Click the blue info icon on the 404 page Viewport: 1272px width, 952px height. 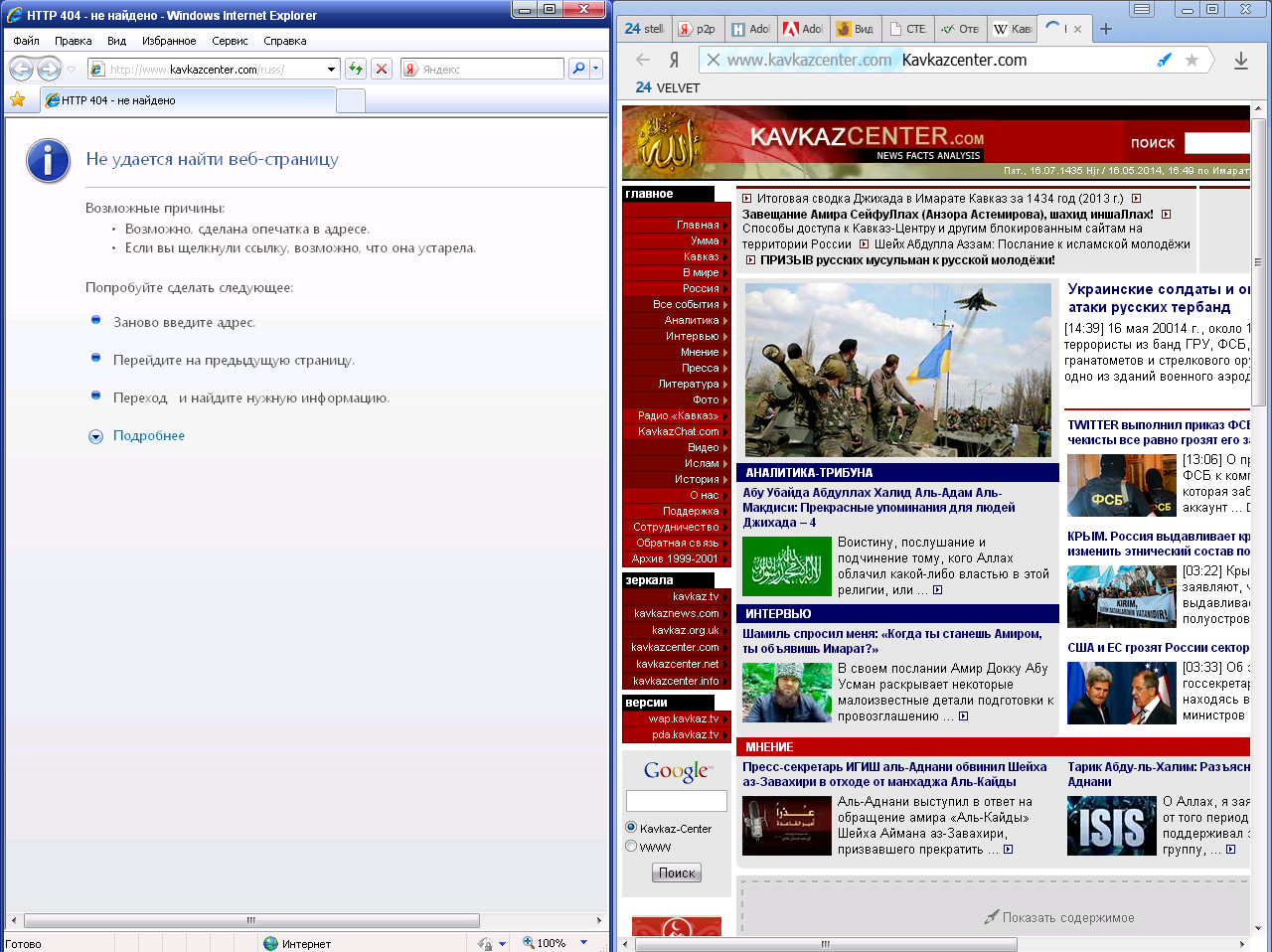48,161
